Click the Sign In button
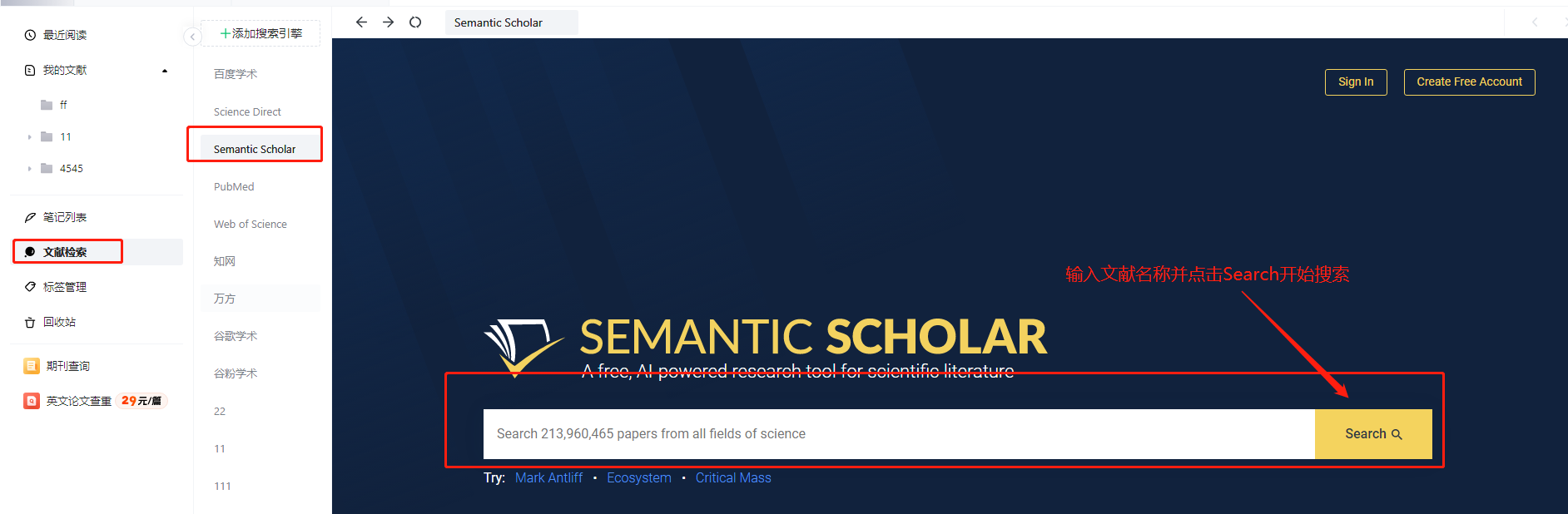 1356,82
